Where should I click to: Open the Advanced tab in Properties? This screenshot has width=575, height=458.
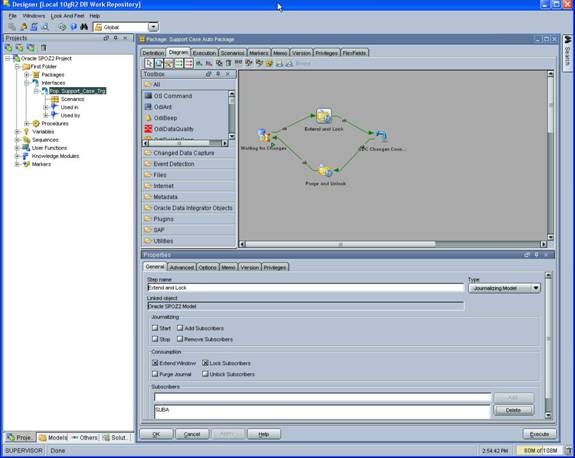click(182, 267)
